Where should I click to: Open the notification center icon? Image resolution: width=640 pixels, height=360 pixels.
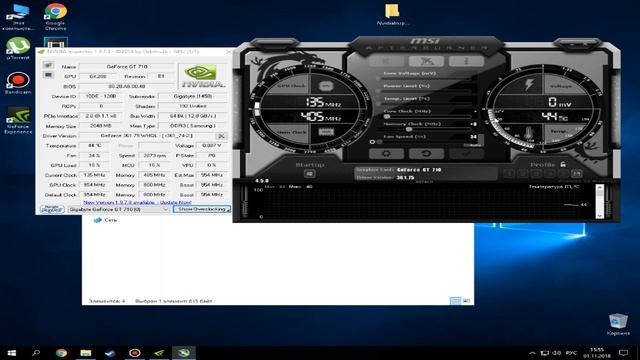623,353
